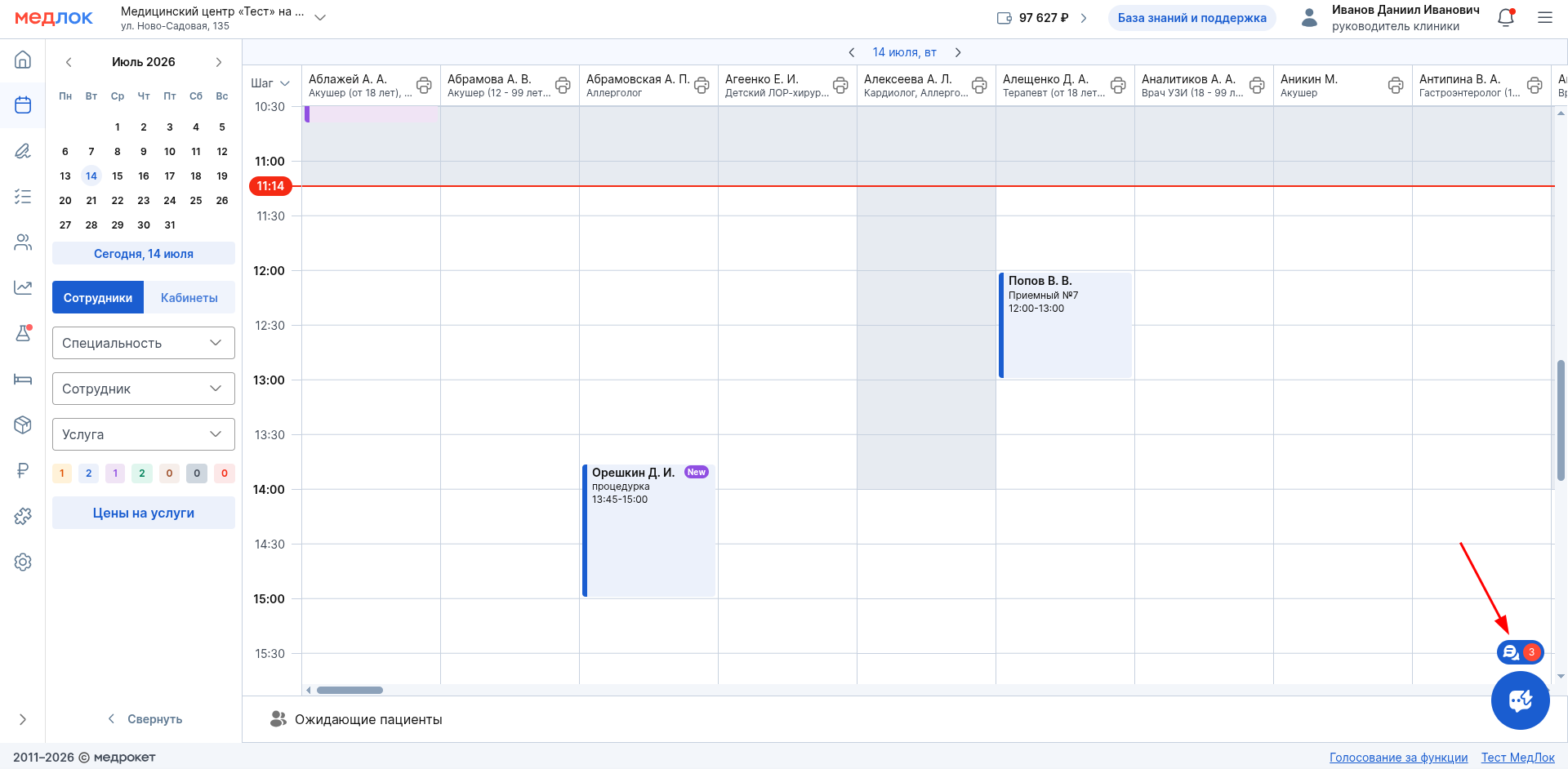Open the Шаг time step dropdown
This screenshot has height=769, width=1568.
[x=270, y=83]
